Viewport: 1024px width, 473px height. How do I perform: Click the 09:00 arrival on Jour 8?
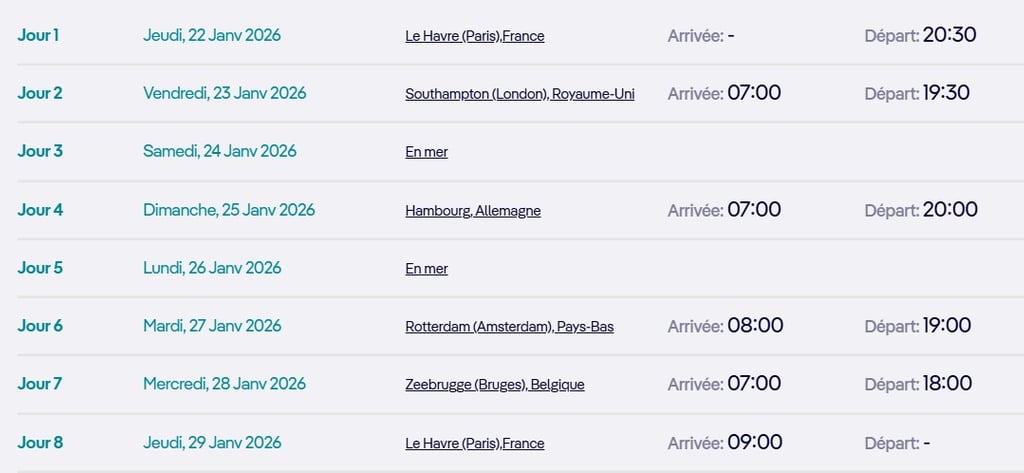click(755, 442)
